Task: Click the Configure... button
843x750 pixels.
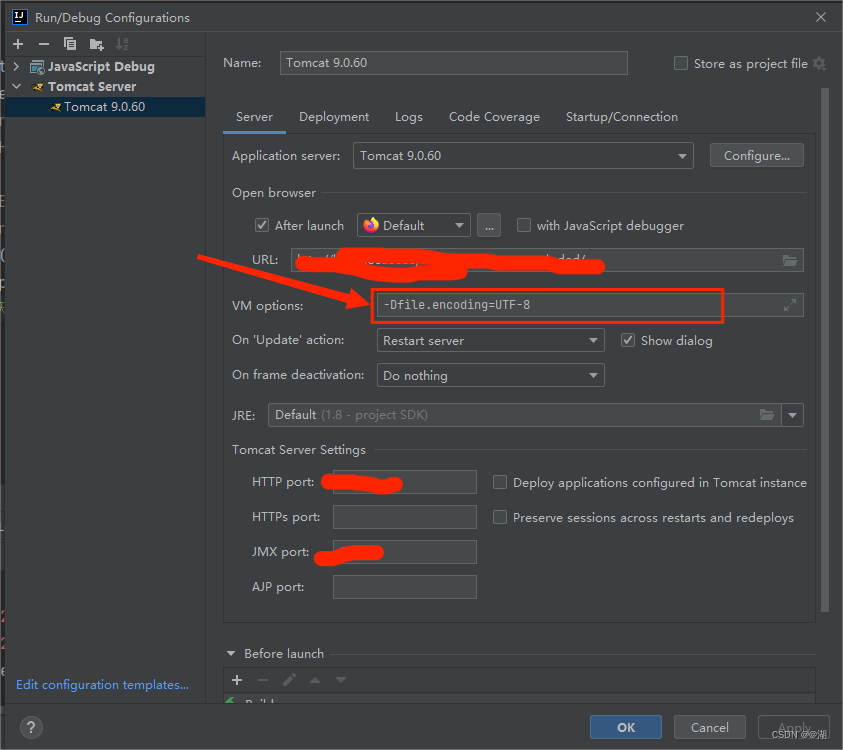Action: [756, 155]
